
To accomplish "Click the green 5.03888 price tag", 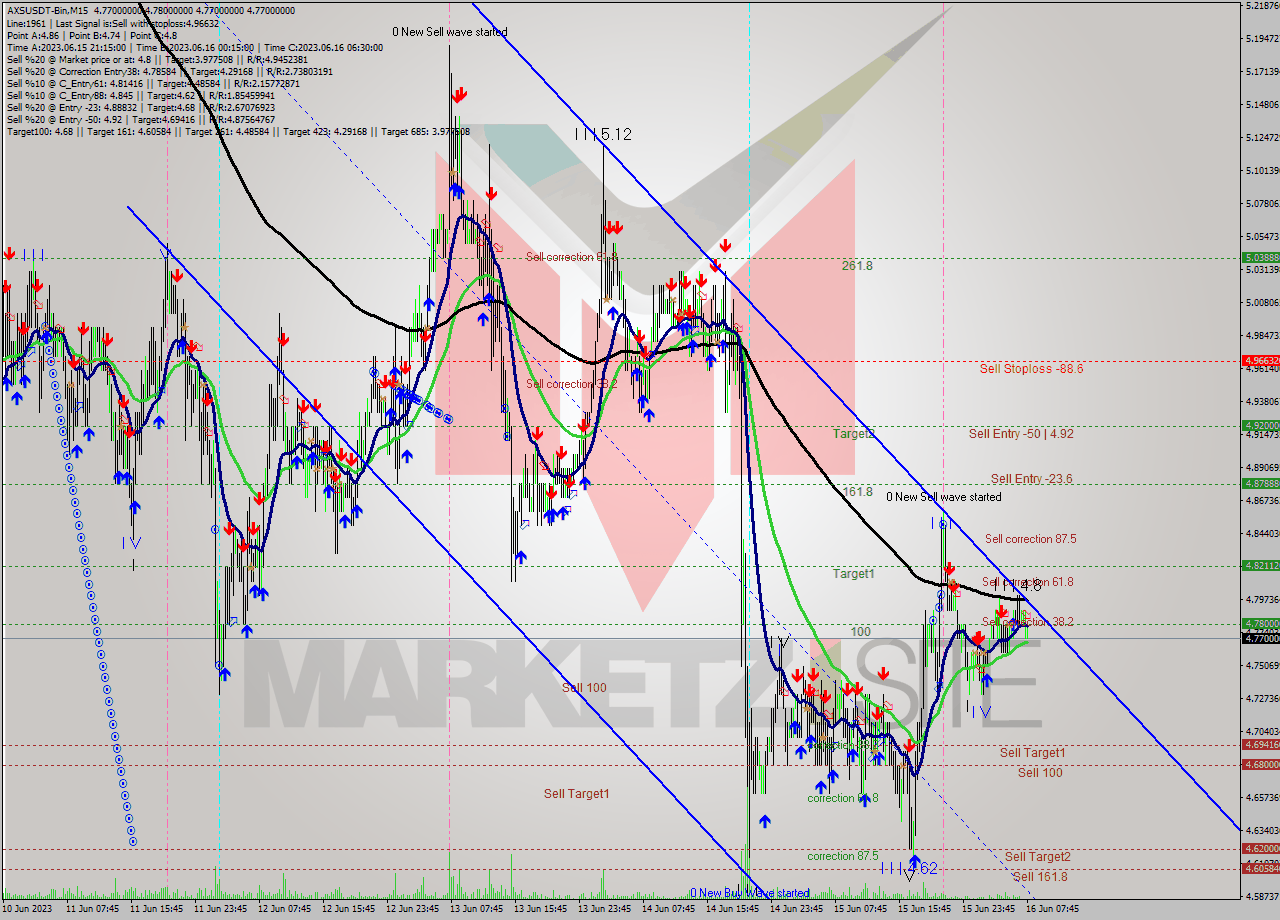I will click(x=1260, y=257).
